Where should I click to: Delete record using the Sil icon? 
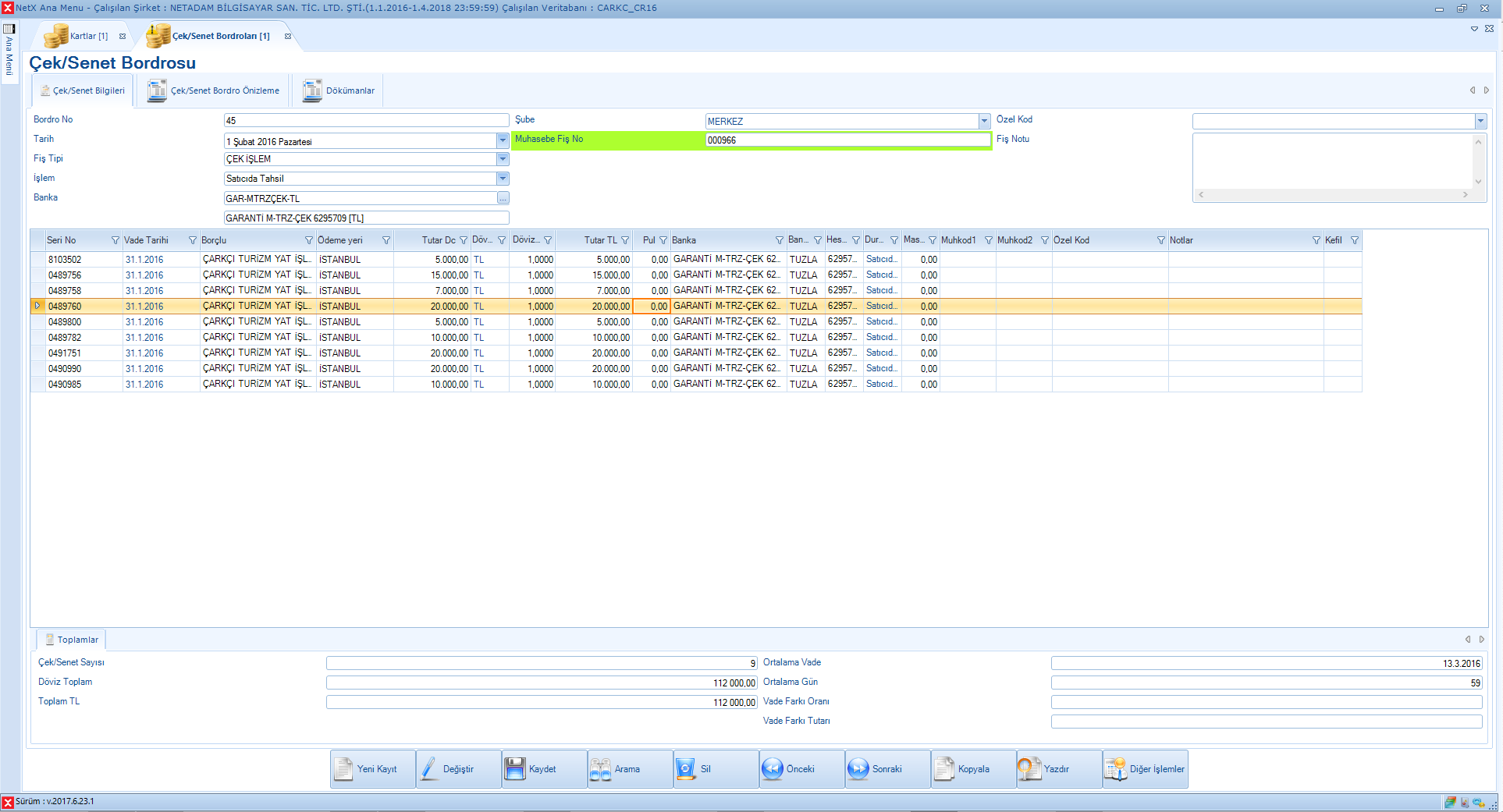[685, 769]
